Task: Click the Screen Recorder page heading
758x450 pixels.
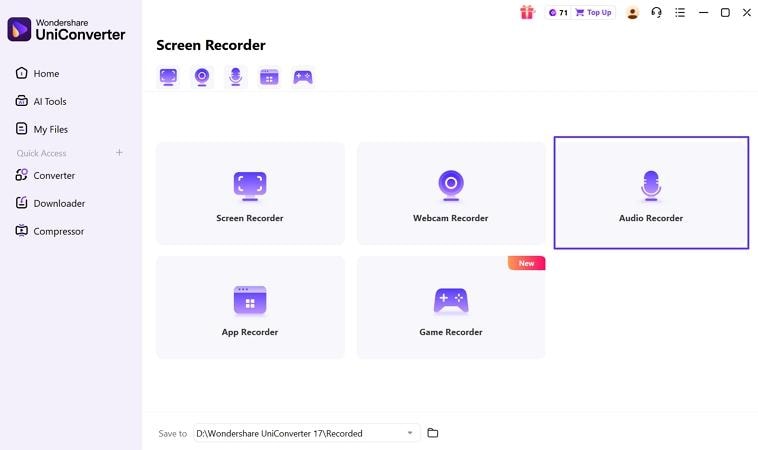Action: [x=211, y=45]
